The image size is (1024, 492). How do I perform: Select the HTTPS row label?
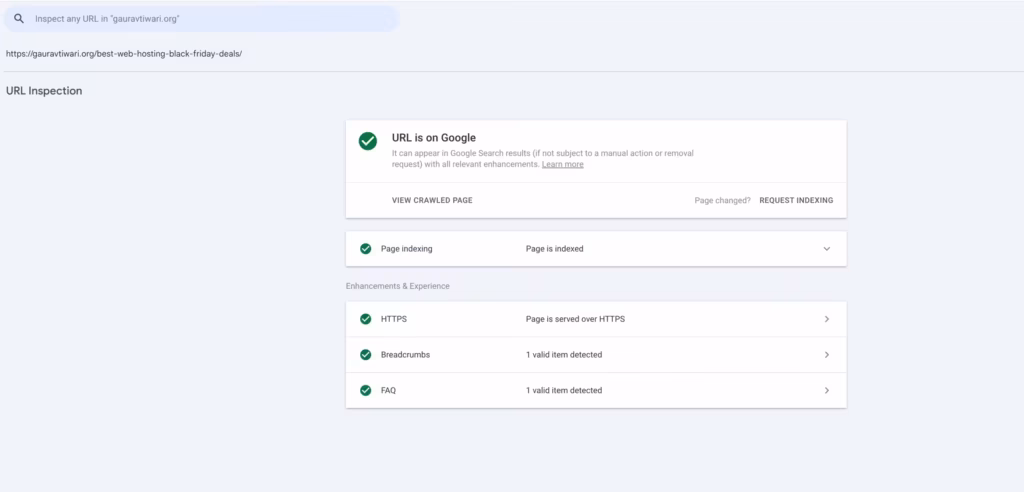click(394, 319)
